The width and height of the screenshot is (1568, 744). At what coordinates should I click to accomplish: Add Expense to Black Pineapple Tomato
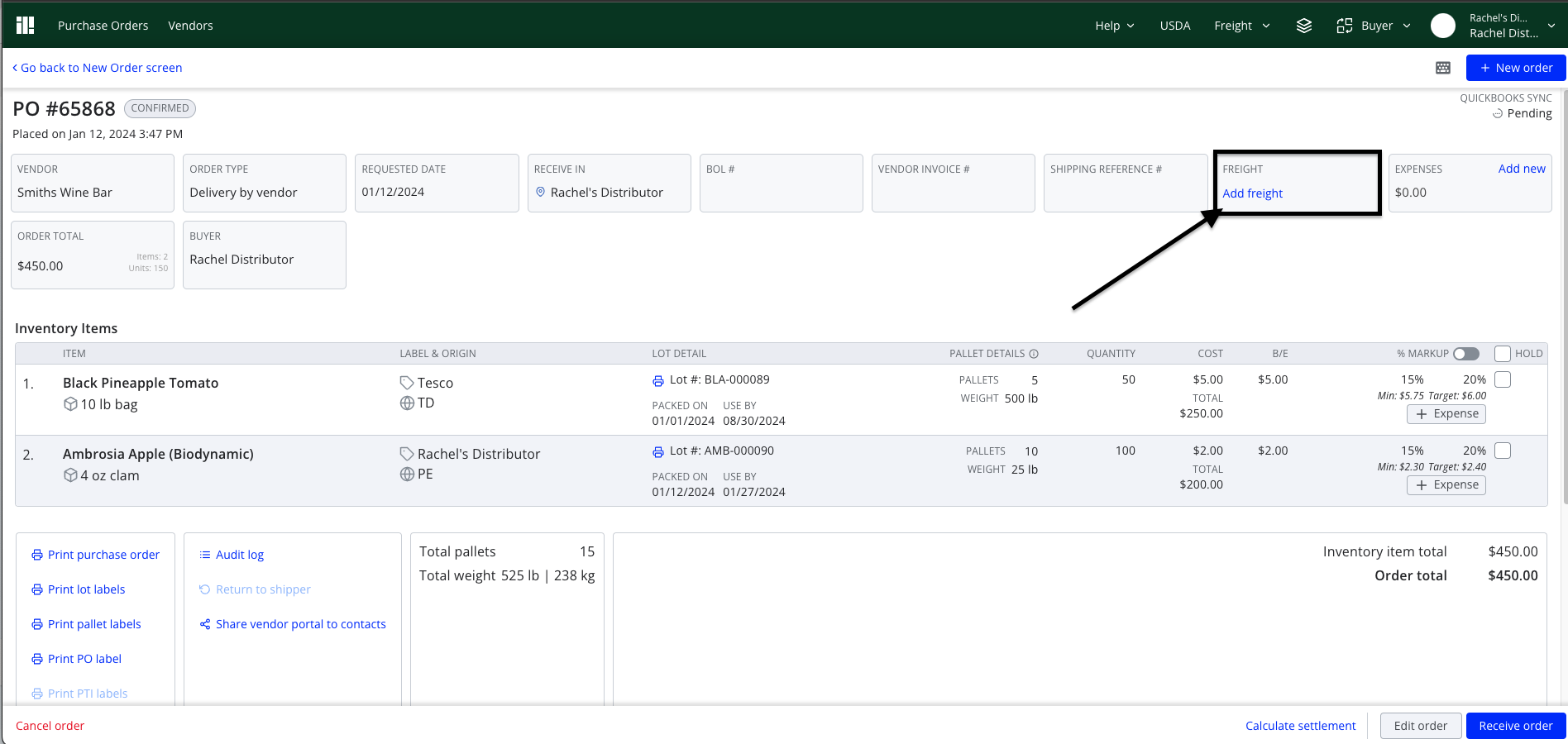1446,414
